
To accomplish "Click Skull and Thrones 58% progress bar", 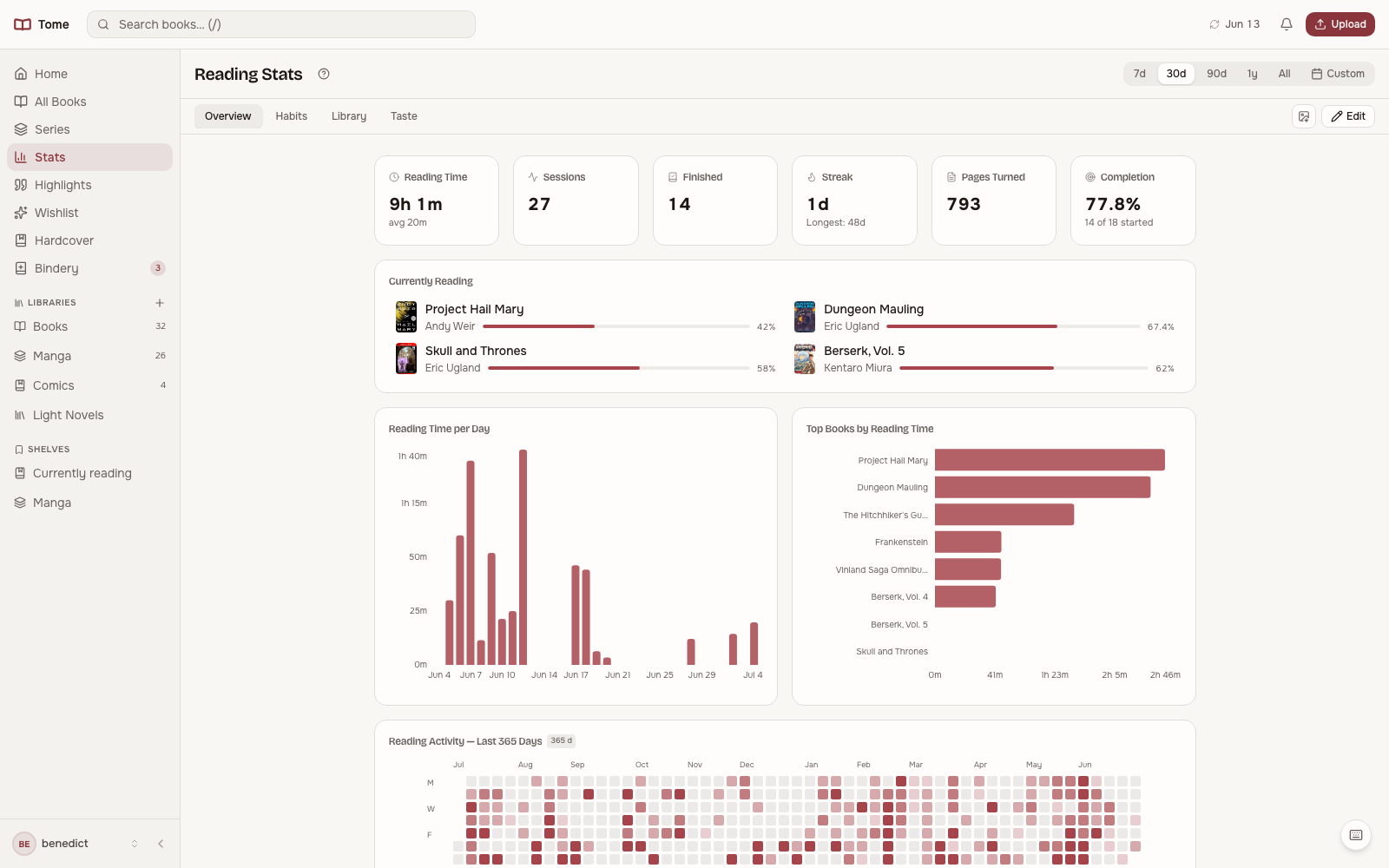I will tap(619, 368).
